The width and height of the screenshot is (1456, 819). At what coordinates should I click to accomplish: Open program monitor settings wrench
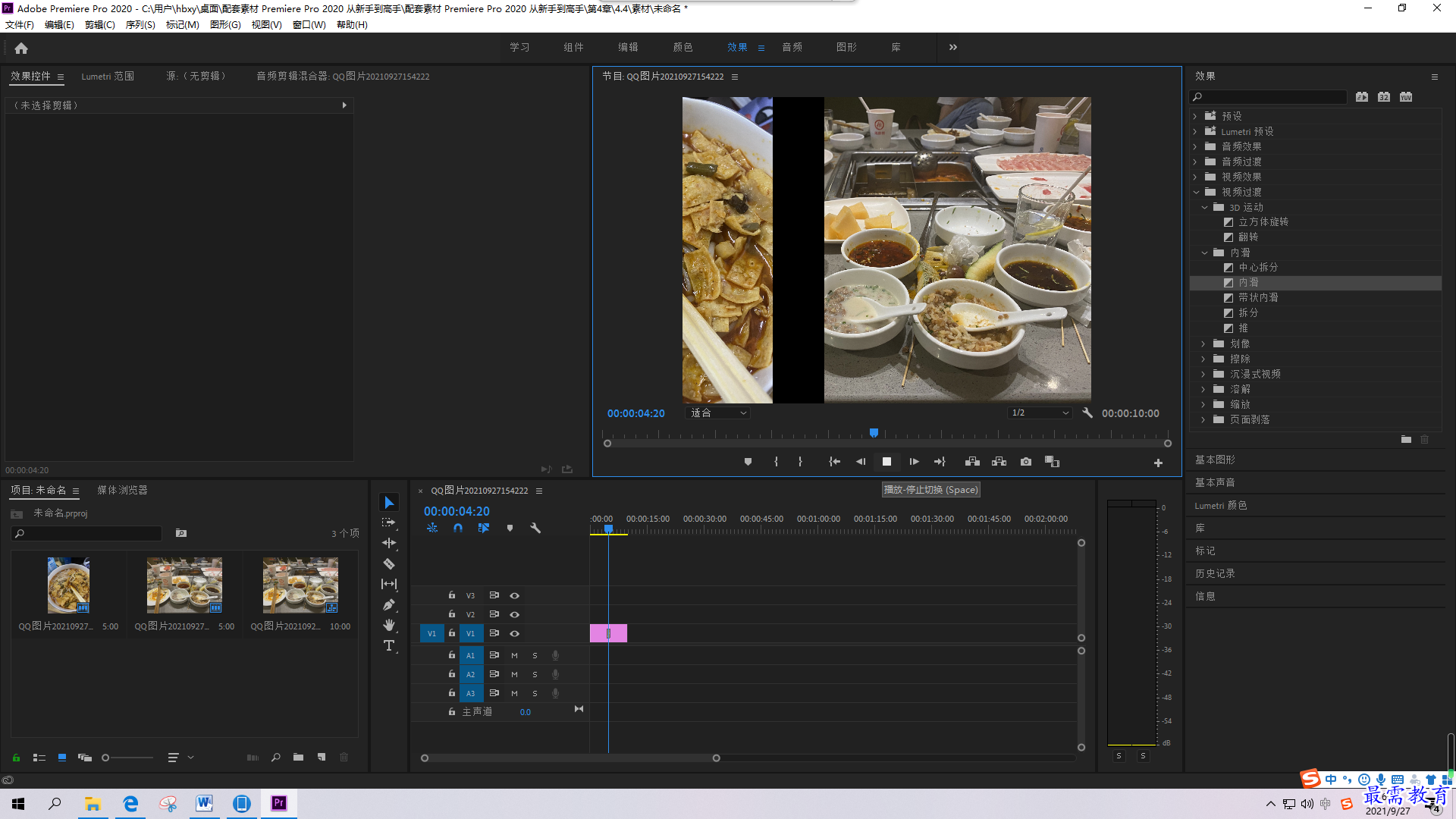click(x=1087, y=413)
